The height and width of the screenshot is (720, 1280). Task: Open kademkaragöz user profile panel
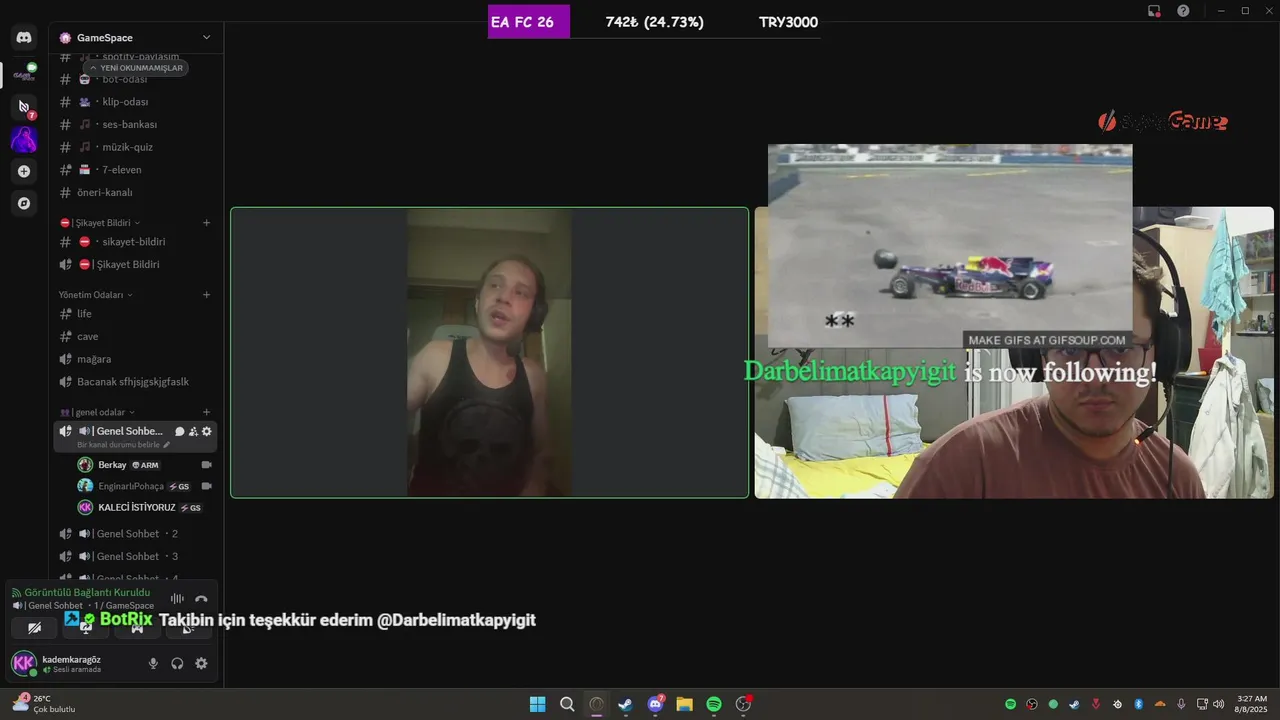tap(70, 663)
